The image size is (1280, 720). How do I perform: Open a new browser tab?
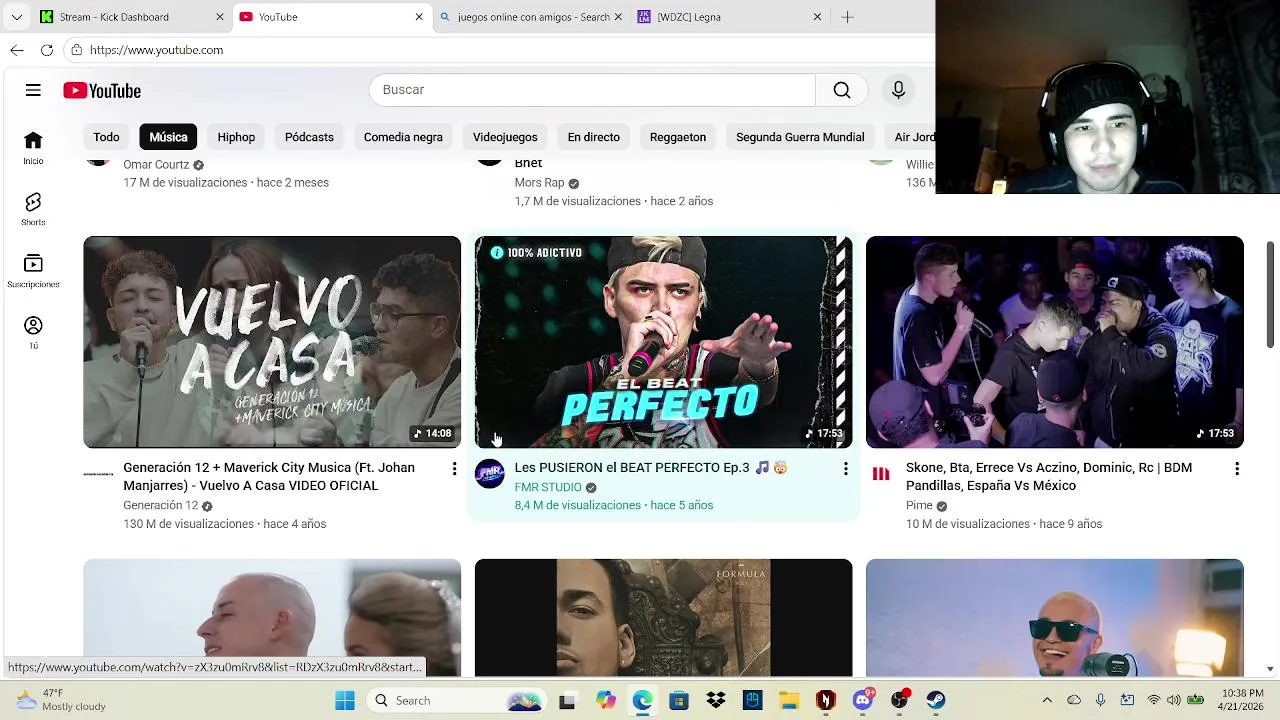847,17
